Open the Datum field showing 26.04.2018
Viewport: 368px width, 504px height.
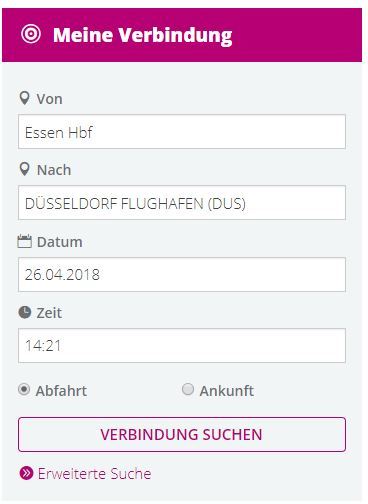coord(182,274)
